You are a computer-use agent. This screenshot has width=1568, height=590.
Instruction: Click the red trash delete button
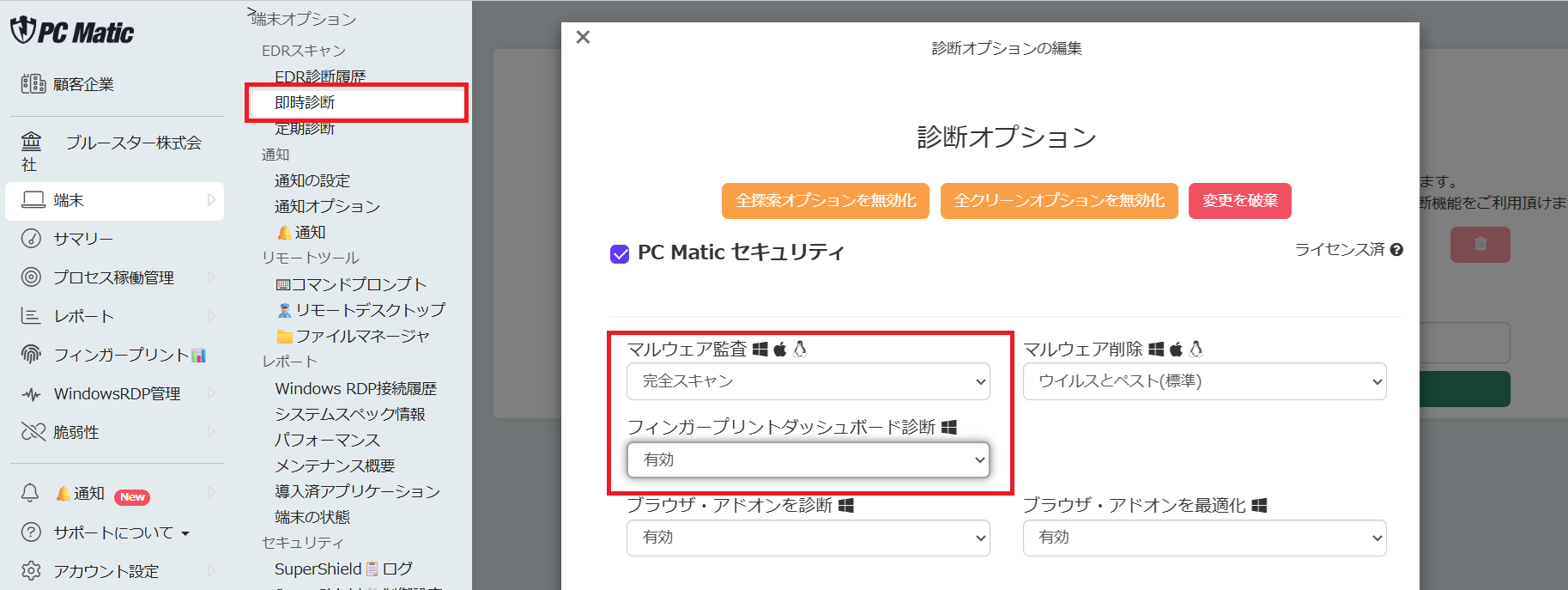click(1480, 245)
